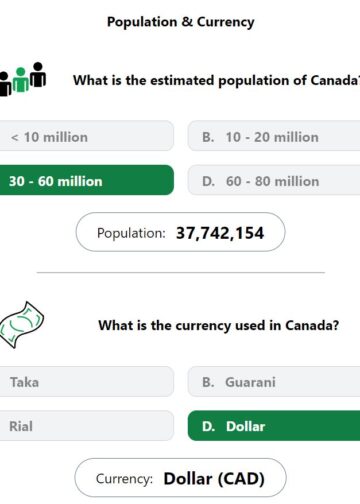Click the green person figure icon
This screenshot has height=504, width=360.
click(21, 80)
